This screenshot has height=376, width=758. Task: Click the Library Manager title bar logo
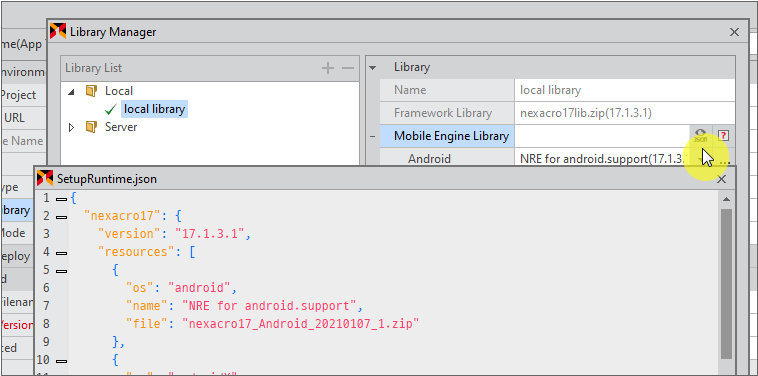coord(58,31)
